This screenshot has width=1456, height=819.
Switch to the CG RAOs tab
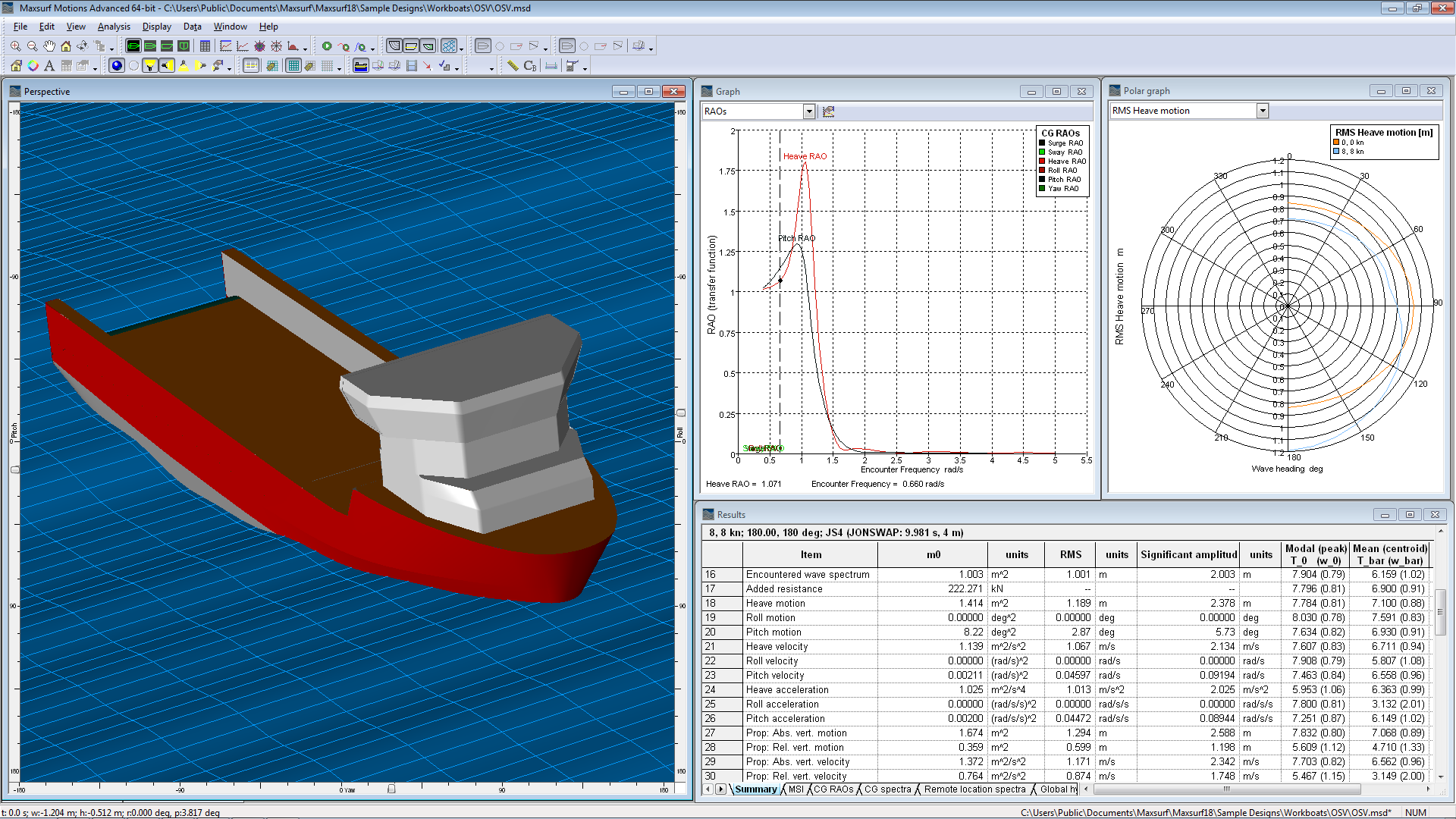(x=833, y=789)
